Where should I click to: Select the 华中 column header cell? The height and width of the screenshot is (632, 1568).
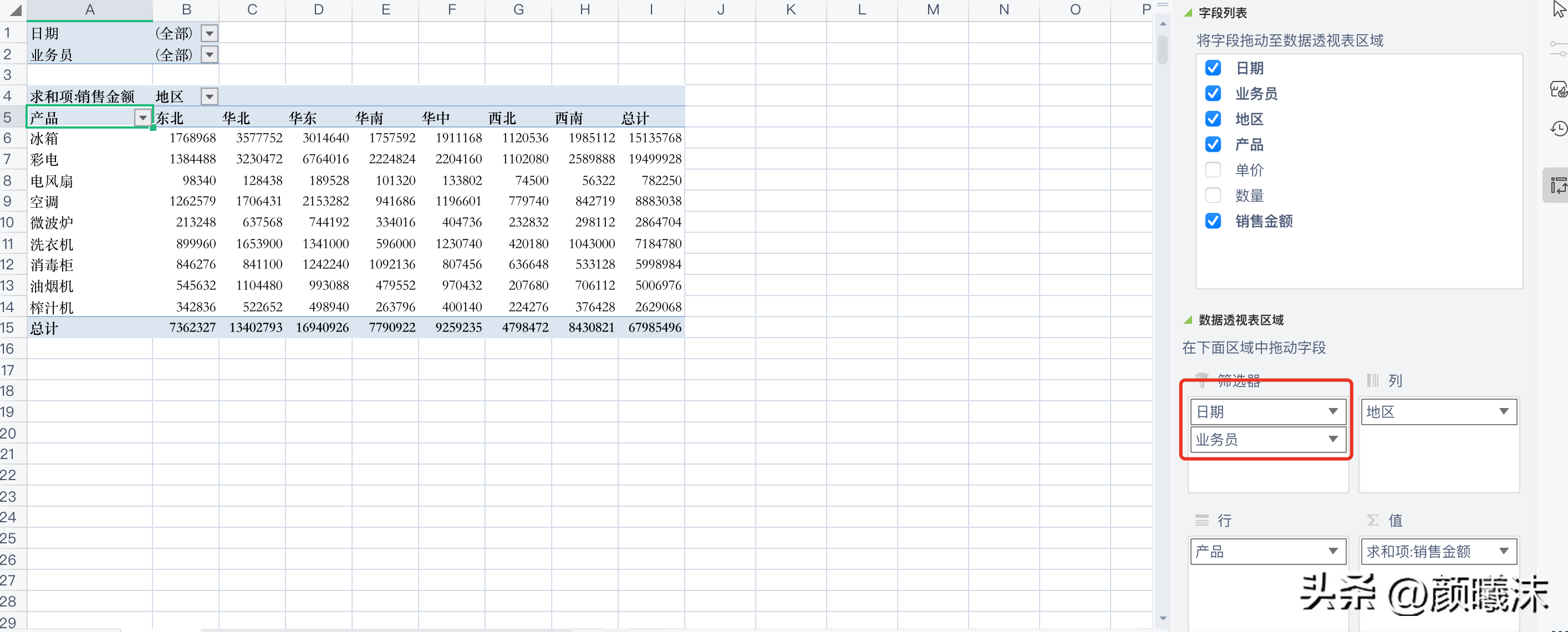pos(452,118)
